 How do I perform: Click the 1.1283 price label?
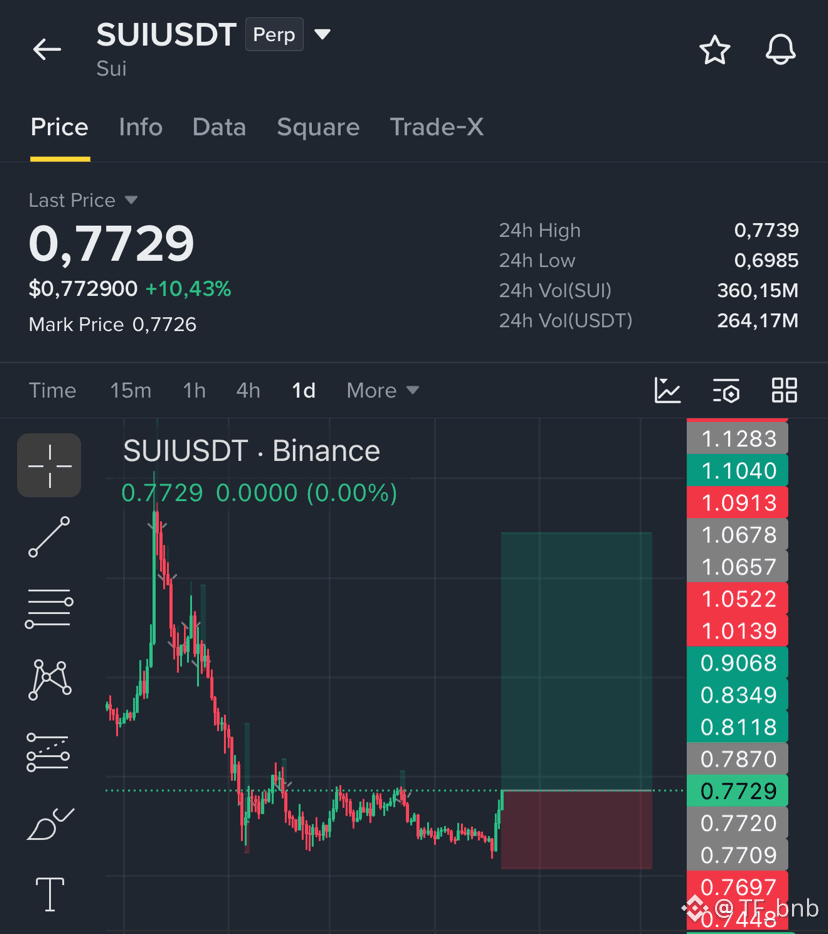pos(738,438)
